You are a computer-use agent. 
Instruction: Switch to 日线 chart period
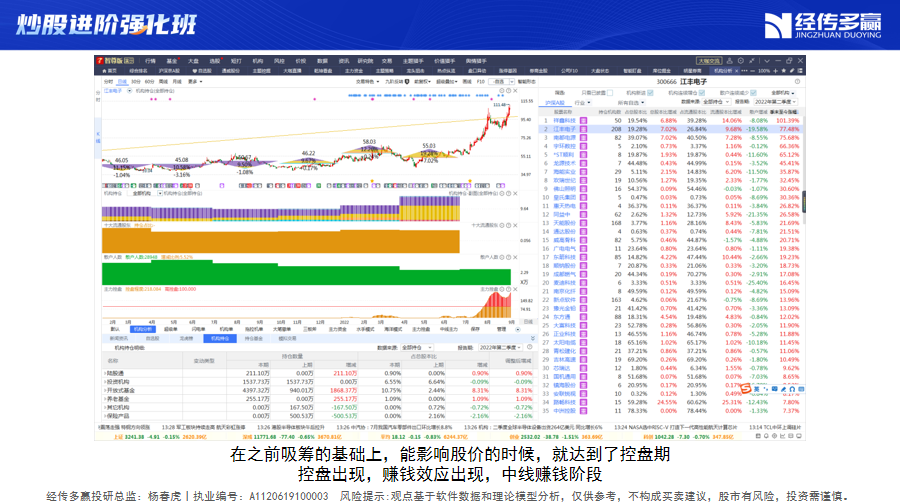122,82
